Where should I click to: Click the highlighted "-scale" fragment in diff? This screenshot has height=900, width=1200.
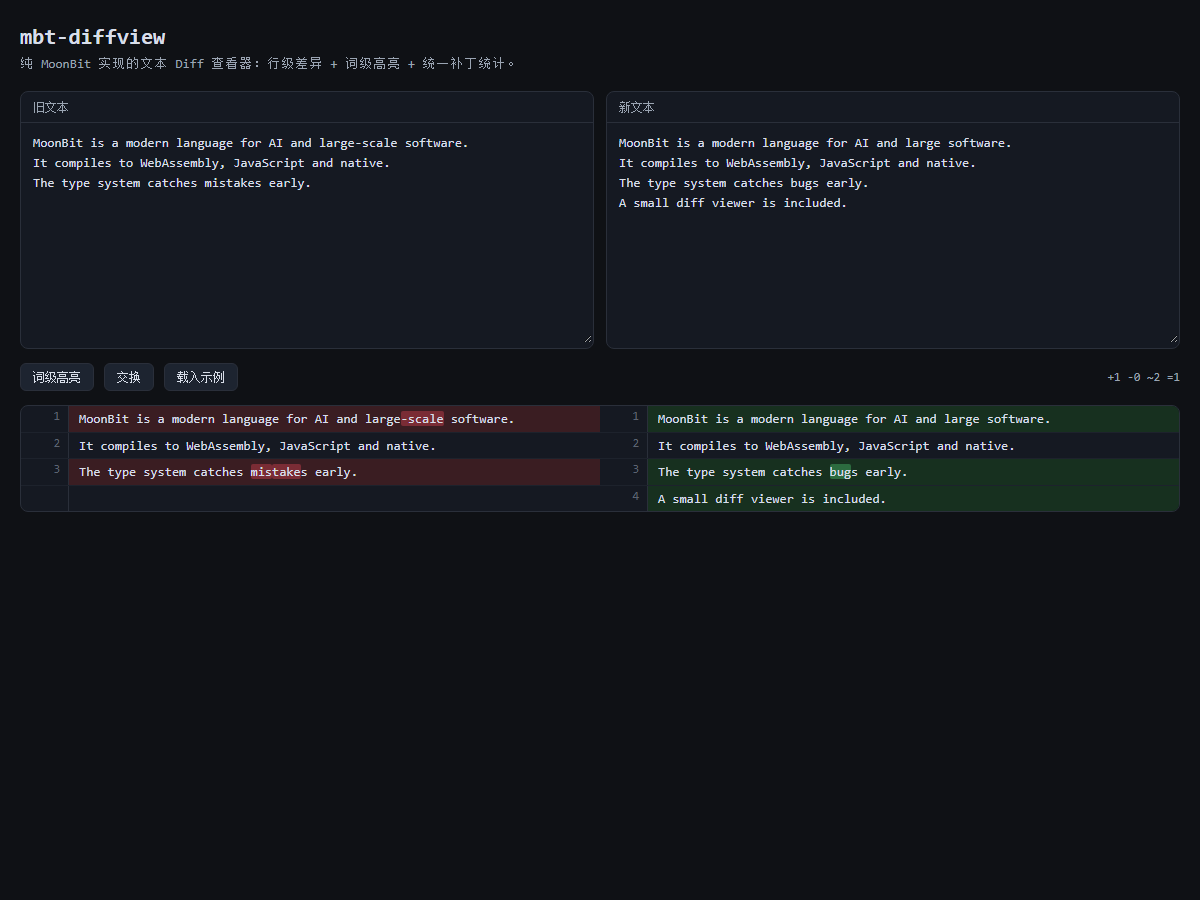(422, 419)
